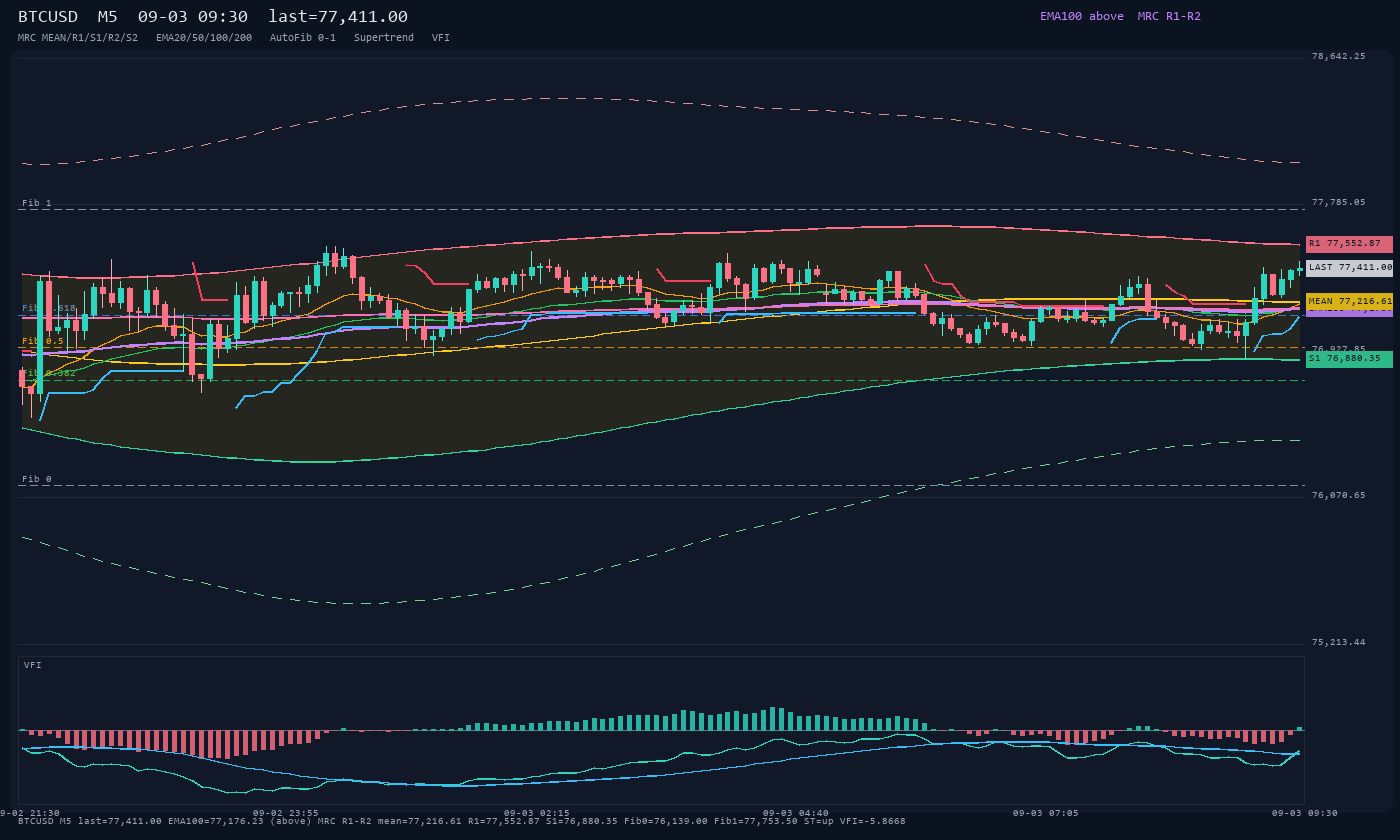Viewport: 1400px width, 840px height.
Task: Click the bottom status summary line
Action: pyautogui.click(x=462, y=821)
